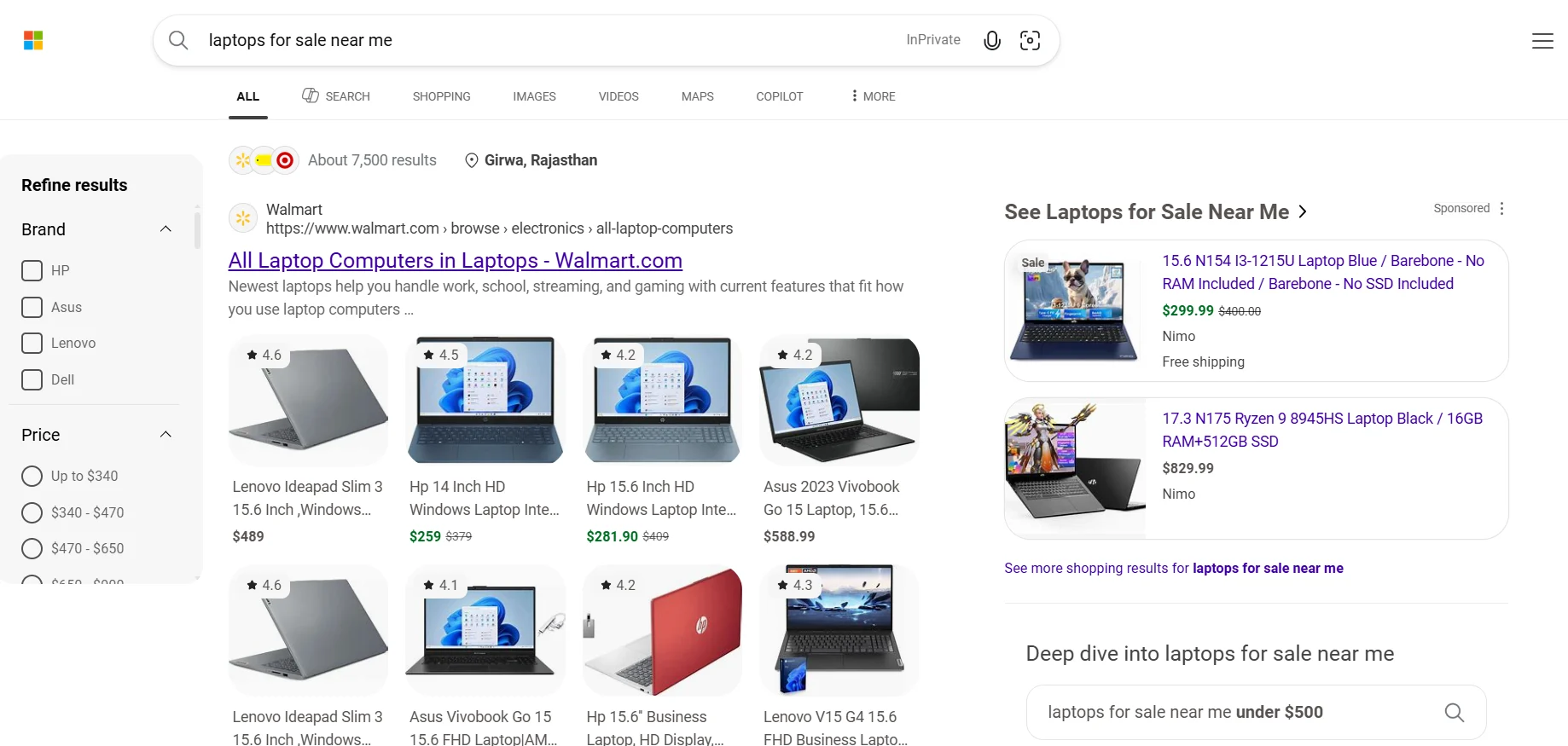The width and height of the screenshot is (1568, 746).
Task: Open 17.3 N175 Ryzen 9 8945HS Laptop listing
Action: point(1322,430)
